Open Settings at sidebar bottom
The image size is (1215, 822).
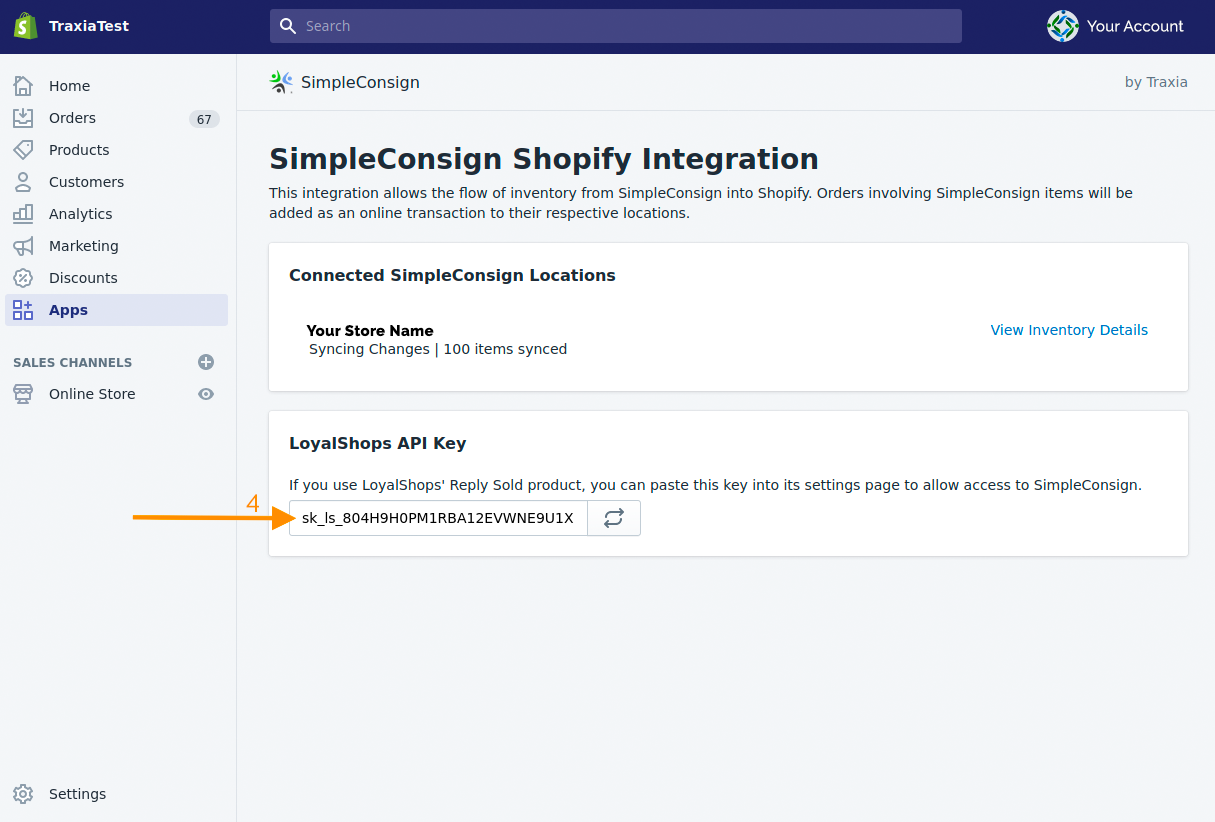pyautogui.click(x=77, y=794)
